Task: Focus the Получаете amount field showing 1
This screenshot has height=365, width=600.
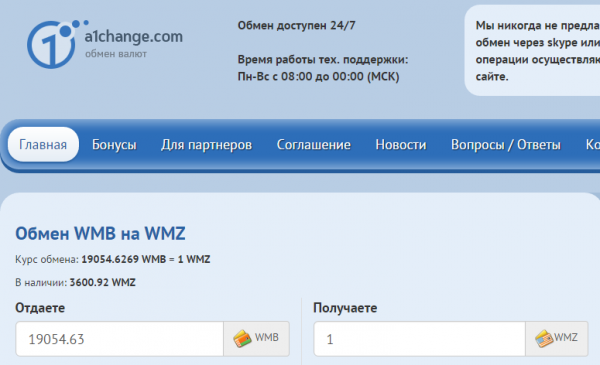Action: click(x=419, y=339)
